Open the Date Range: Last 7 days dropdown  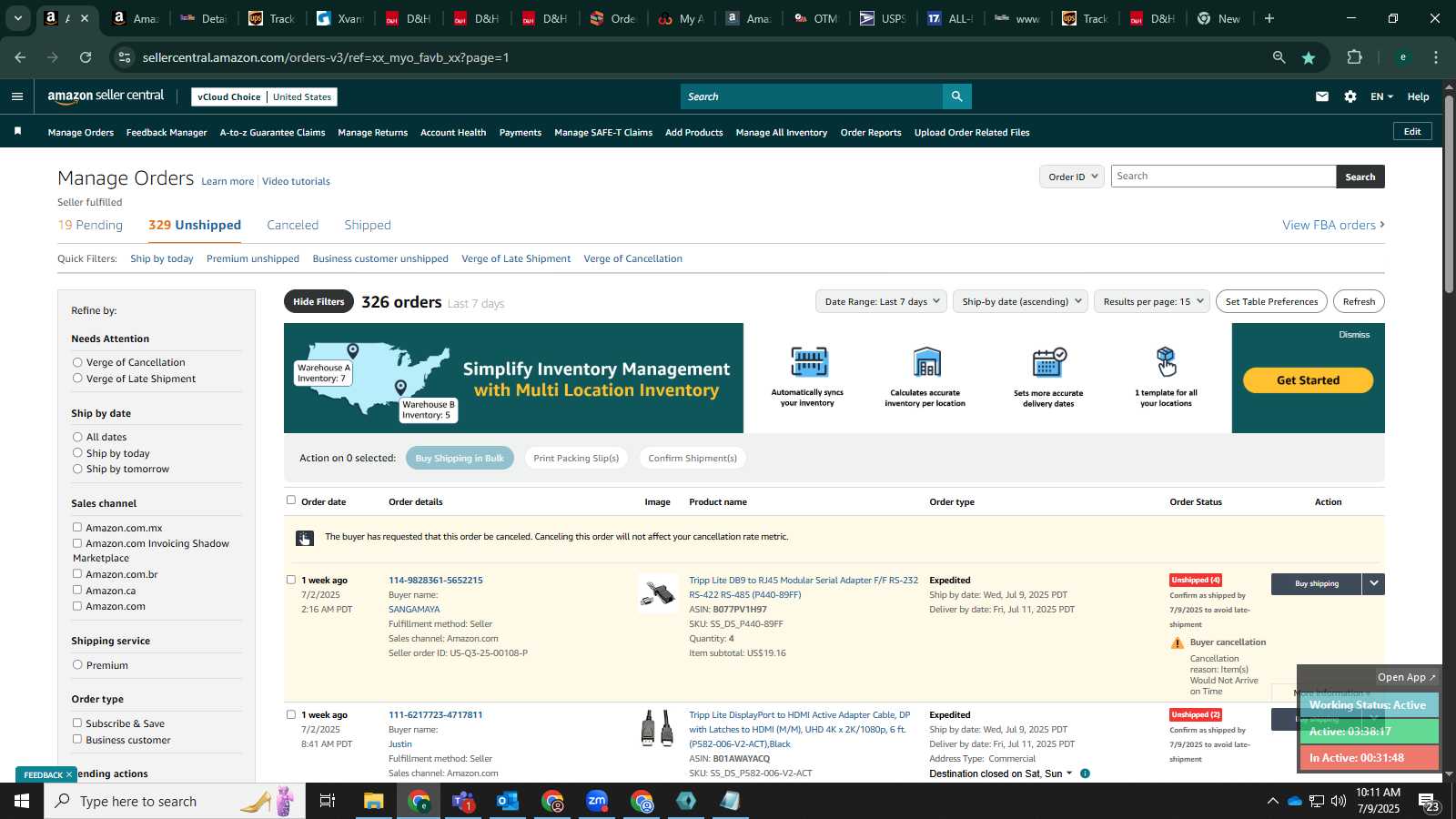(882, 301)
